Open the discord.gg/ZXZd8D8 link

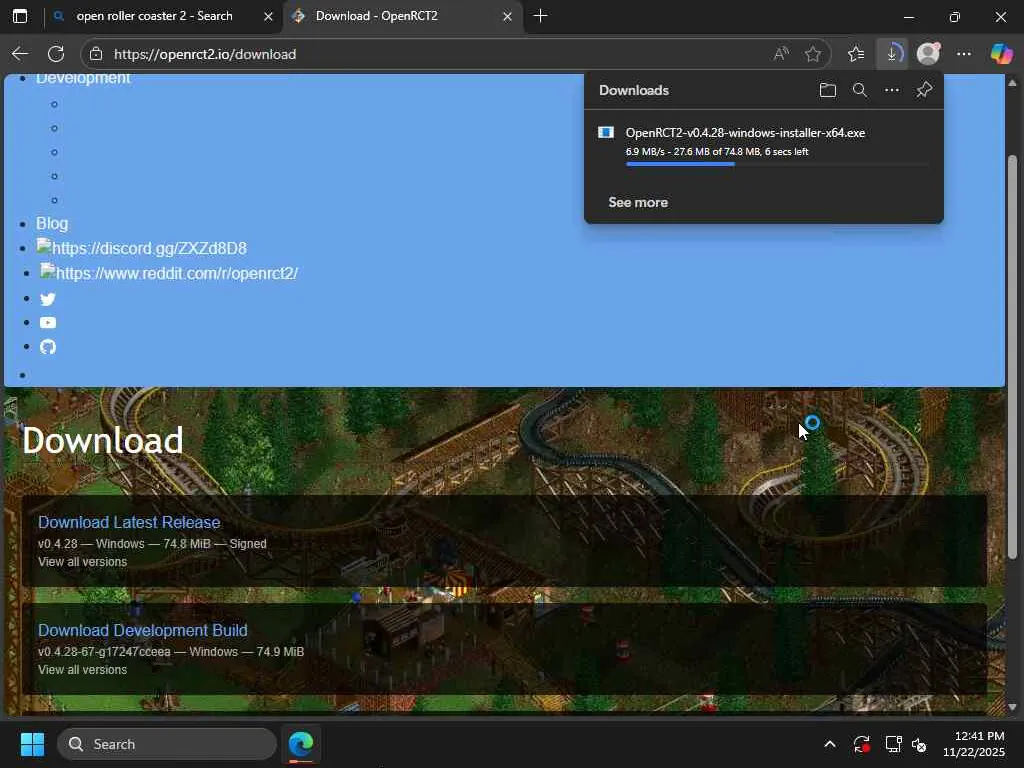point(142,248)
